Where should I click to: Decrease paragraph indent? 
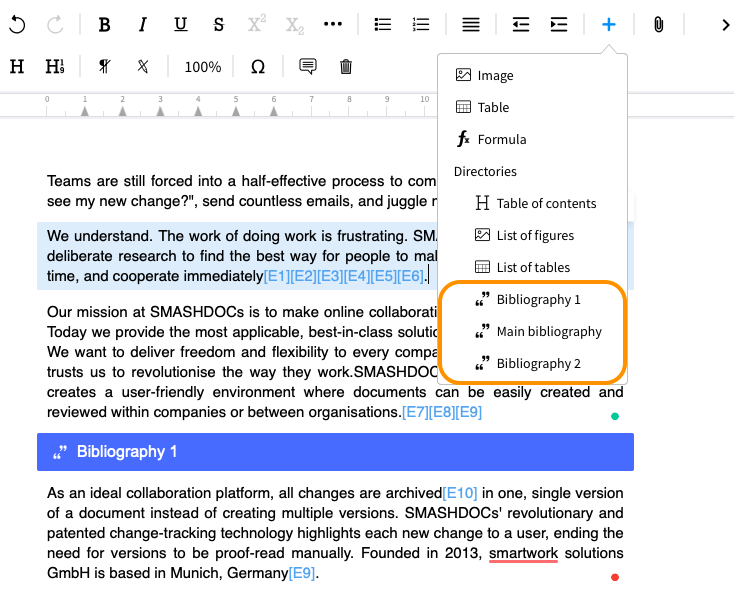click(521, 24)
